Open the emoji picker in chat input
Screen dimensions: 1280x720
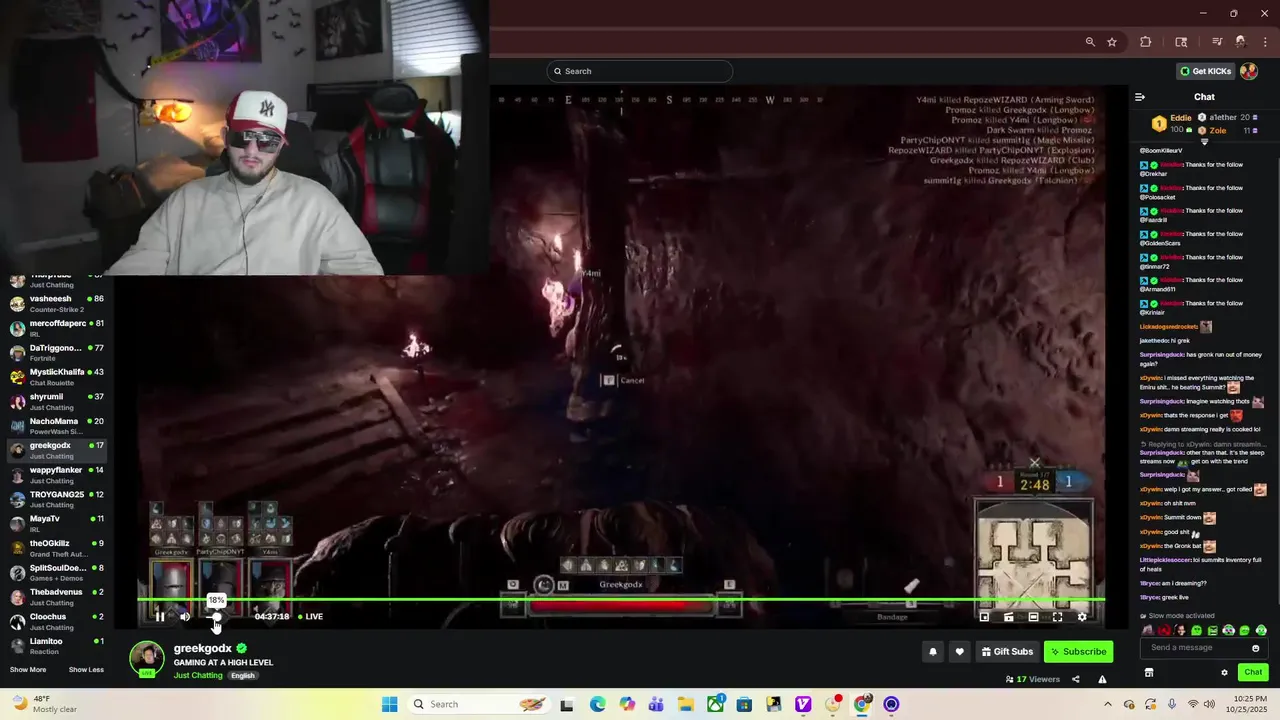pos(1256,648)
